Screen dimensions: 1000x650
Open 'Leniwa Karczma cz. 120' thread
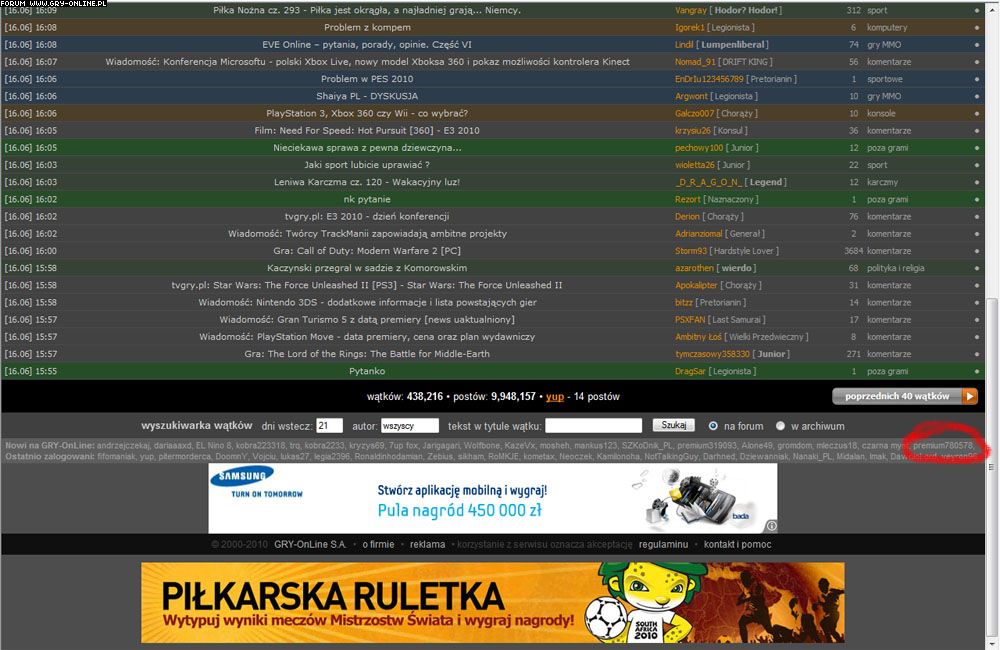367,182
